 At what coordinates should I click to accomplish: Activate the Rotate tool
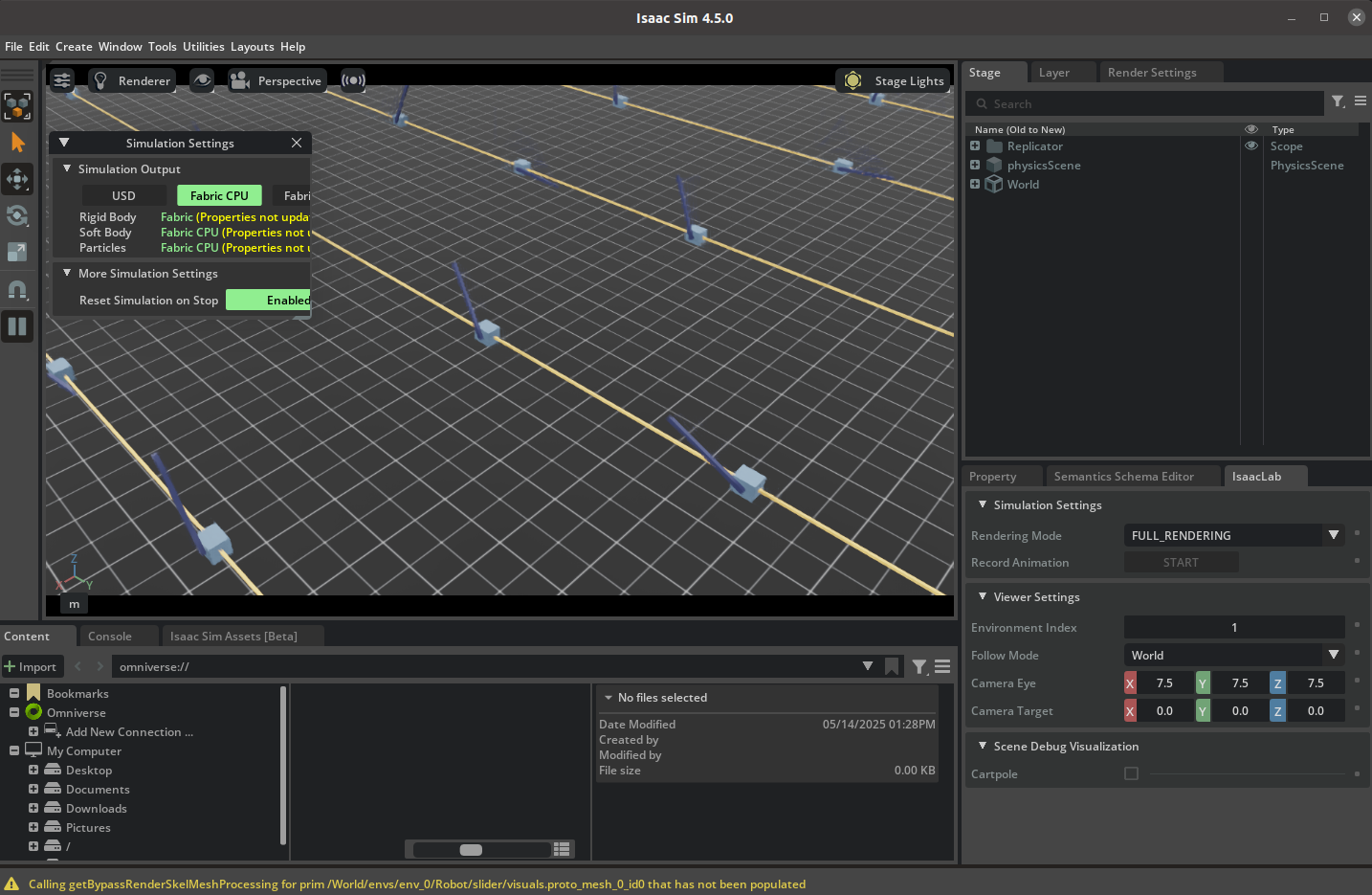(x=17, y=215)
